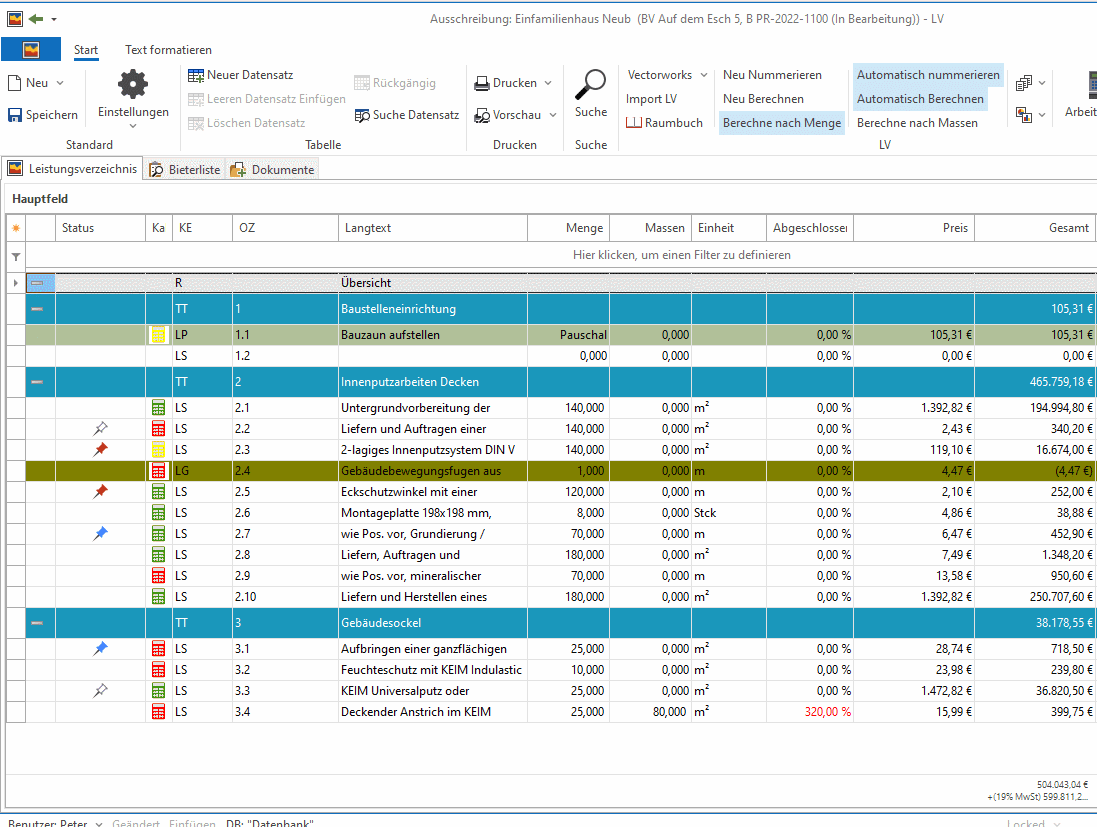
Task: Switch to the Bieterliste tab
Action: pos(185,169)
